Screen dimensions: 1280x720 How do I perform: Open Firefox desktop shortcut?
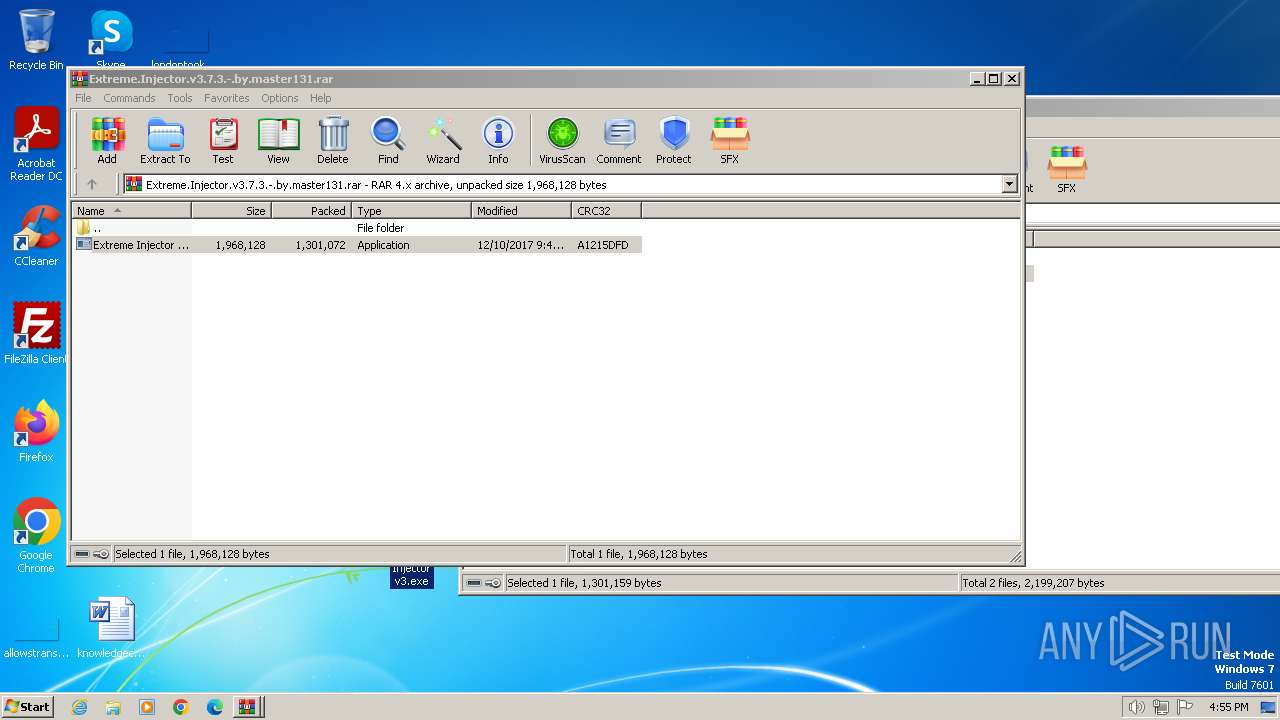[x=36, y=432]
